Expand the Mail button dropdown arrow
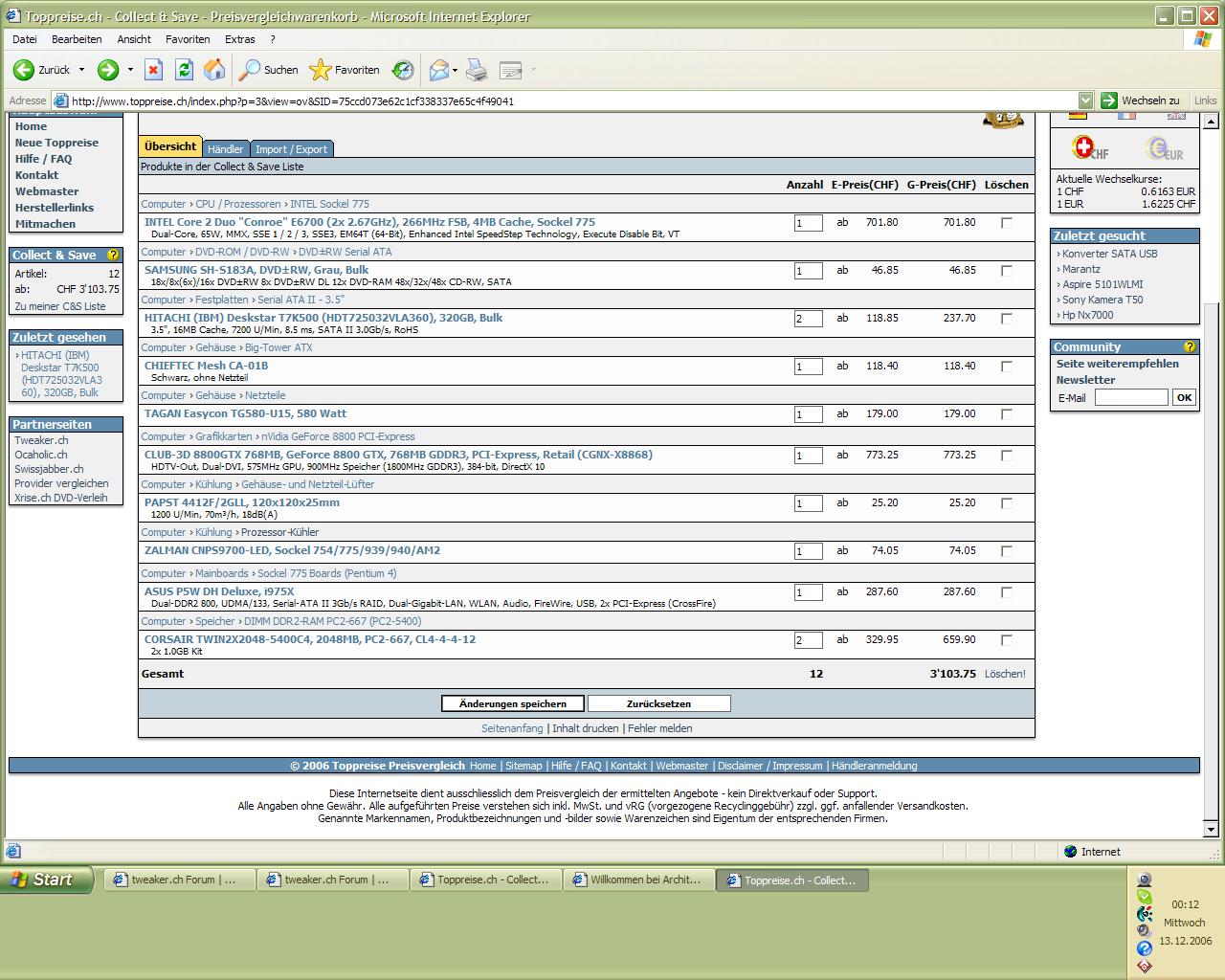The width and height of the screenshot is (1225, 980). [456, 70]
